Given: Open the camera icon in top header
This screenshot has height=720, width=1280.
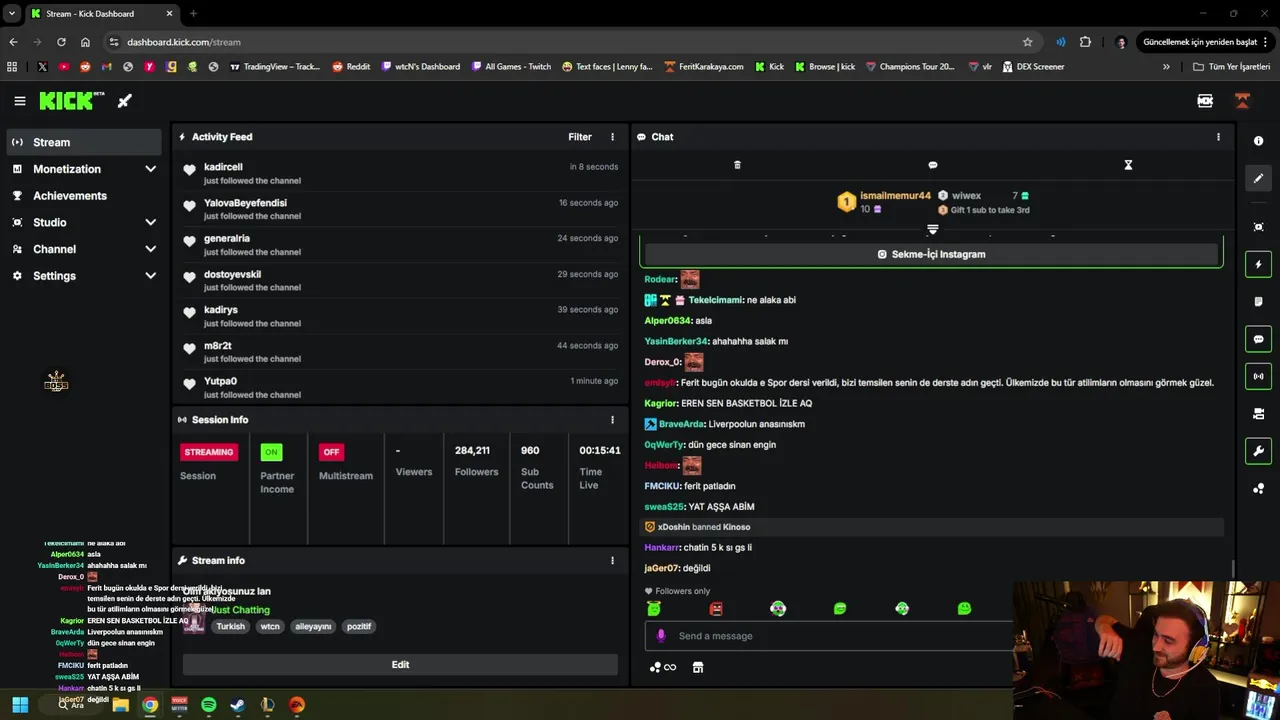Looking at the screenshot, I should [x=1205, y=101].
